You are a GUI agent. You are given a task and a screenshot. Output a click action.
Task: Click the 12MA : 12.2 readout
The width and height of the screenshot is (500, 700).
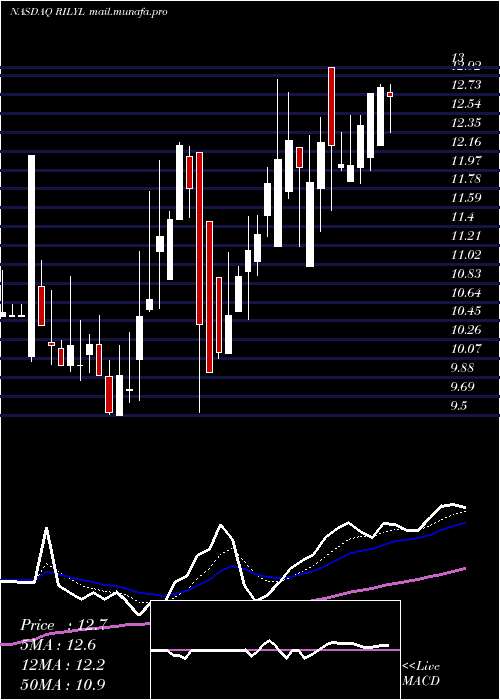[x=63, y=665]
